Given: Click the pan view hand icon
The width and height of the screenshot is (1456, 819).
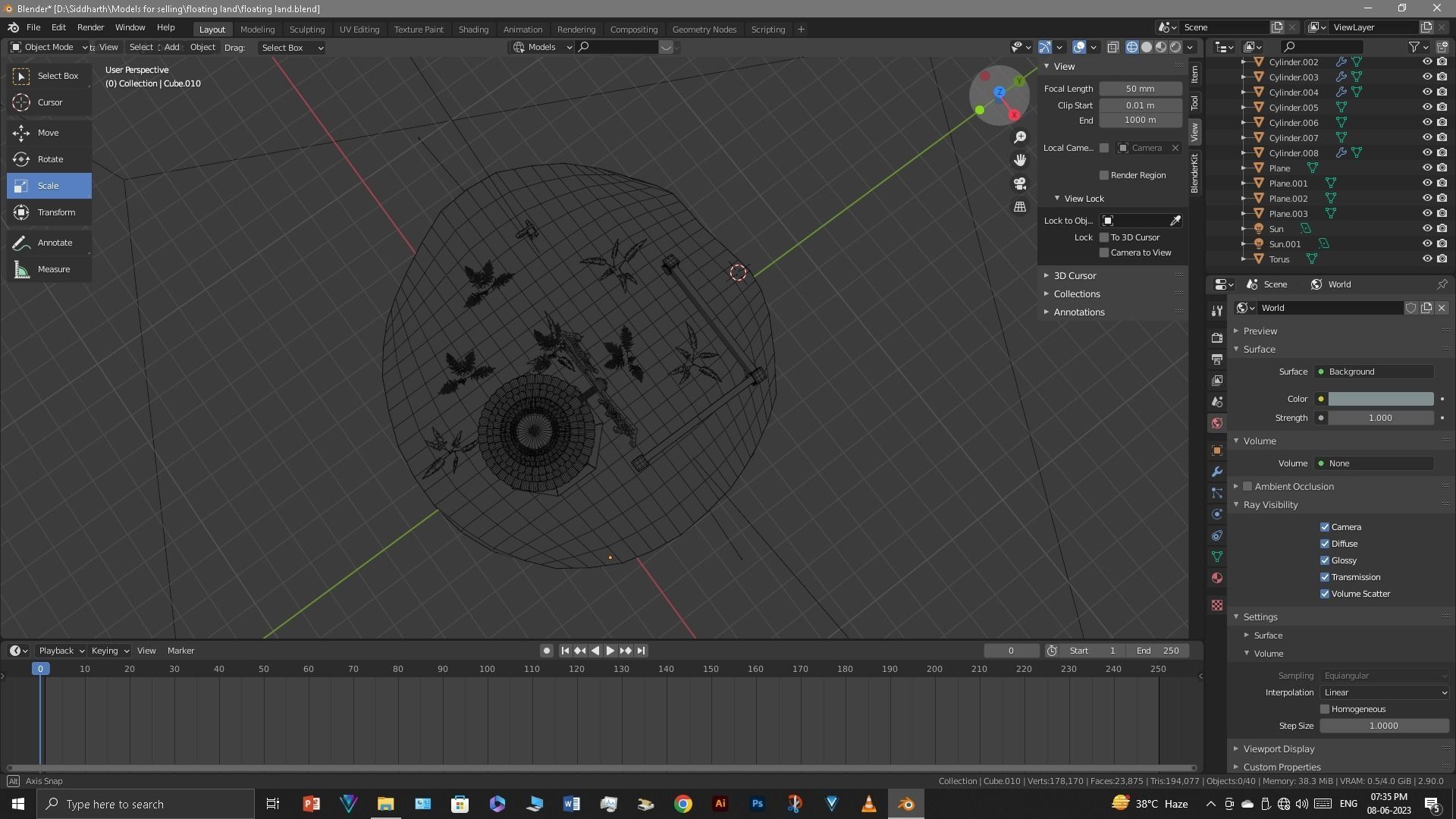Looking at the screenshot, I should pos(1020,160).
